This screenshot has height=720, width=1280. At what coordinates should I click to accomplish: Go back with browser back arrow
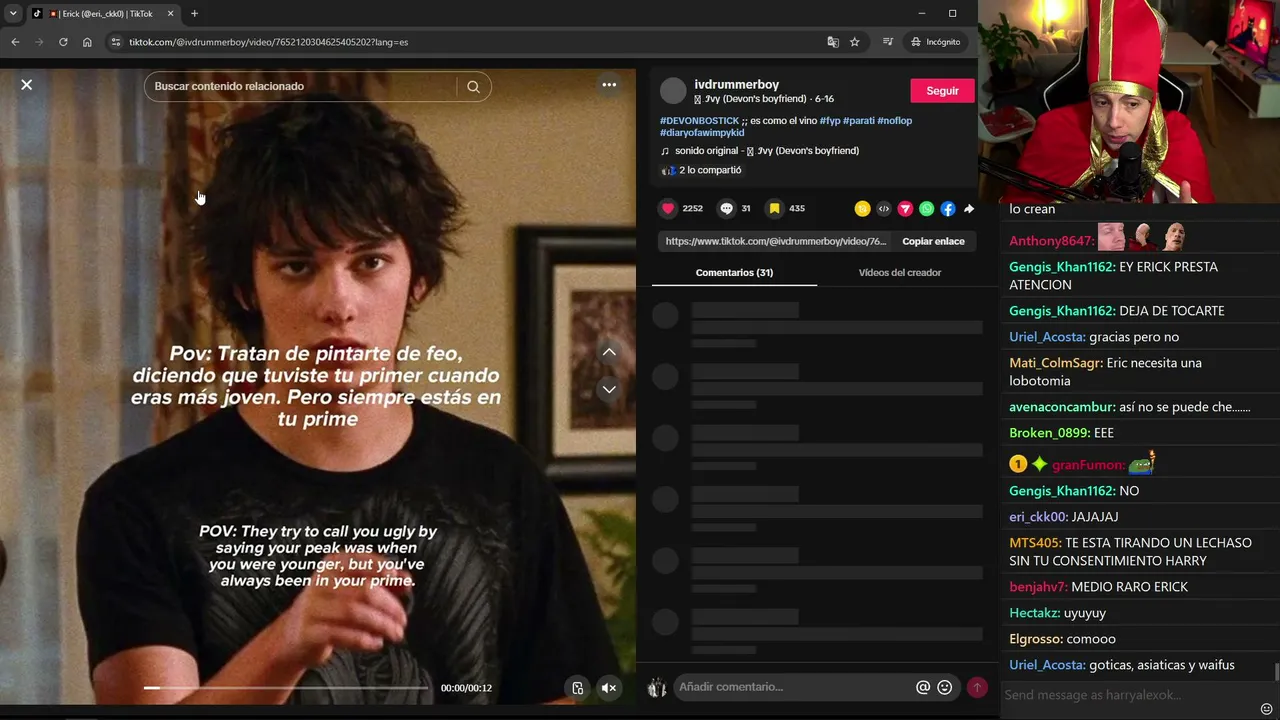tap(15, 42)
